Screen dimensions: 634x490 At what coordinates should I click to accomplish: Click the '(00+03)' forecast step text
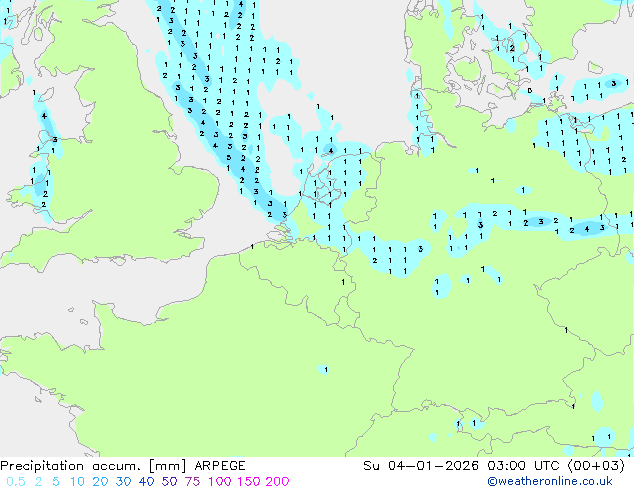click(597, 466)
